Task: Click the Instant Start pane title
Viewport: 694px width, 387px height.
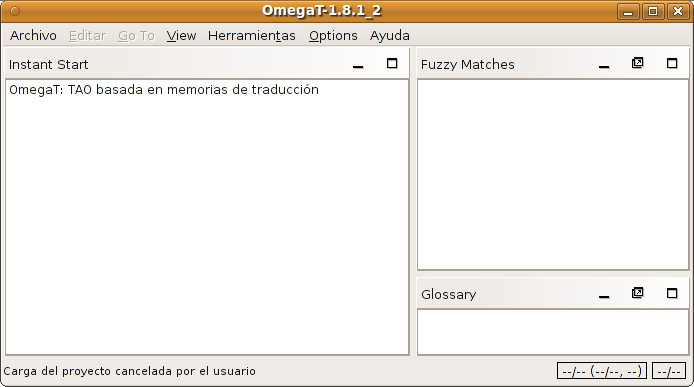Action: pyautogui.click(x=49, y=65)
